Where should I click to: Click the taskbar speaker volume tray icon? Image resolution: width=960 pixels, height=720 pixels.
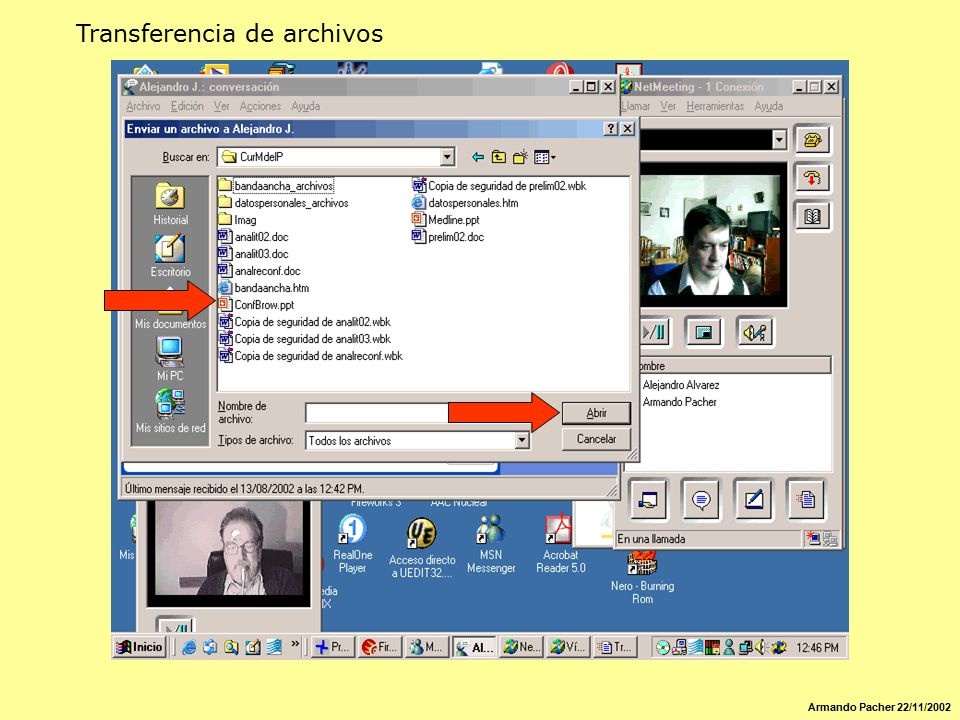[x=760, y=647]
